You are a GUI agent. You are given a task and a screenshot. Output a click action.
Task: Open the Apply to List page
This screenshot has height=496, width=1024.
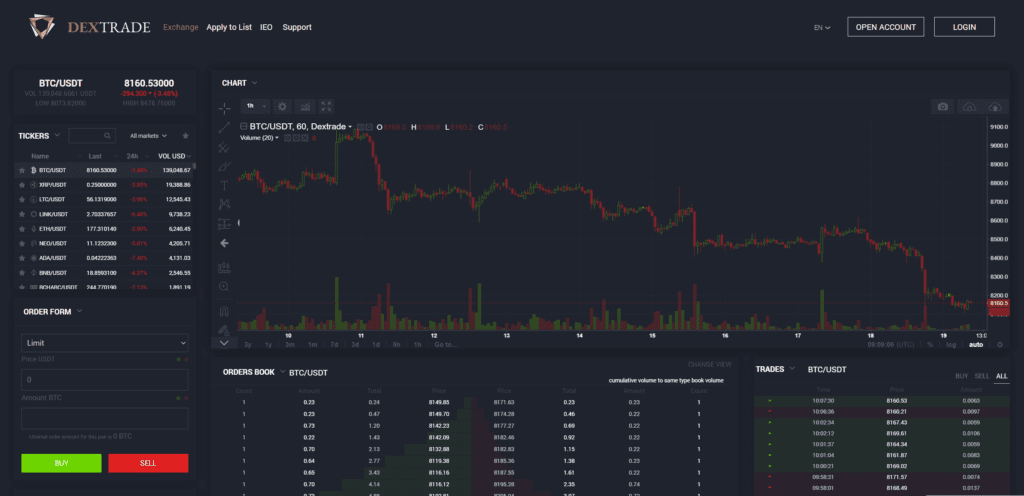point(229,27)
